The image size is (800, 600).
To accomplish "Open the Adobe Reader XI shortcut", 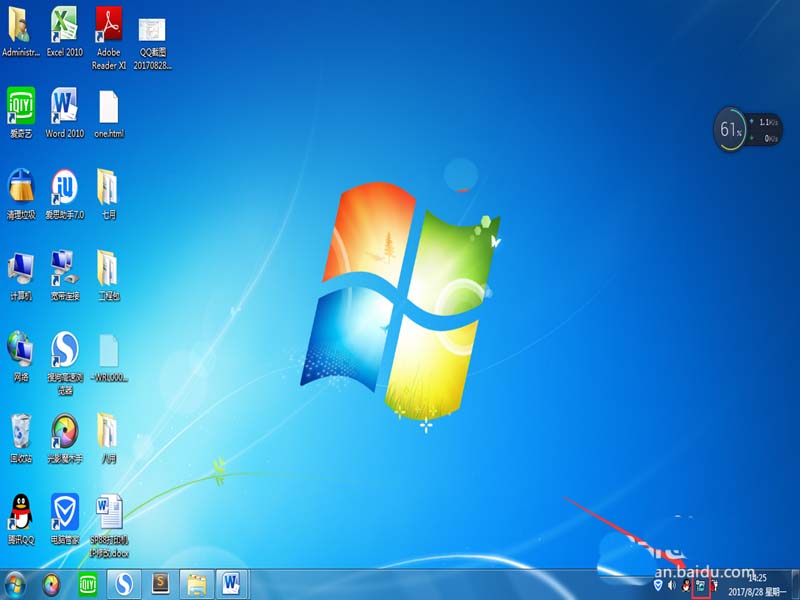I will 109,37.
